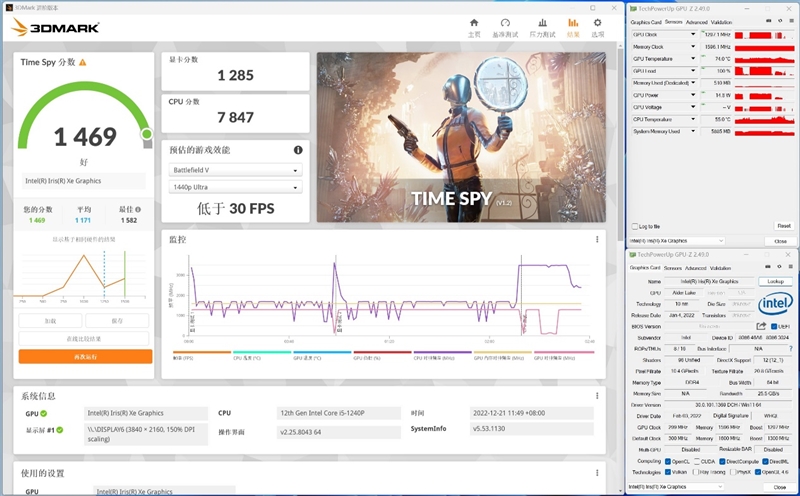This screenshot has height=496, width=800.
Task: Open the Battlefield V game dropdown
Action: (235, 170)
